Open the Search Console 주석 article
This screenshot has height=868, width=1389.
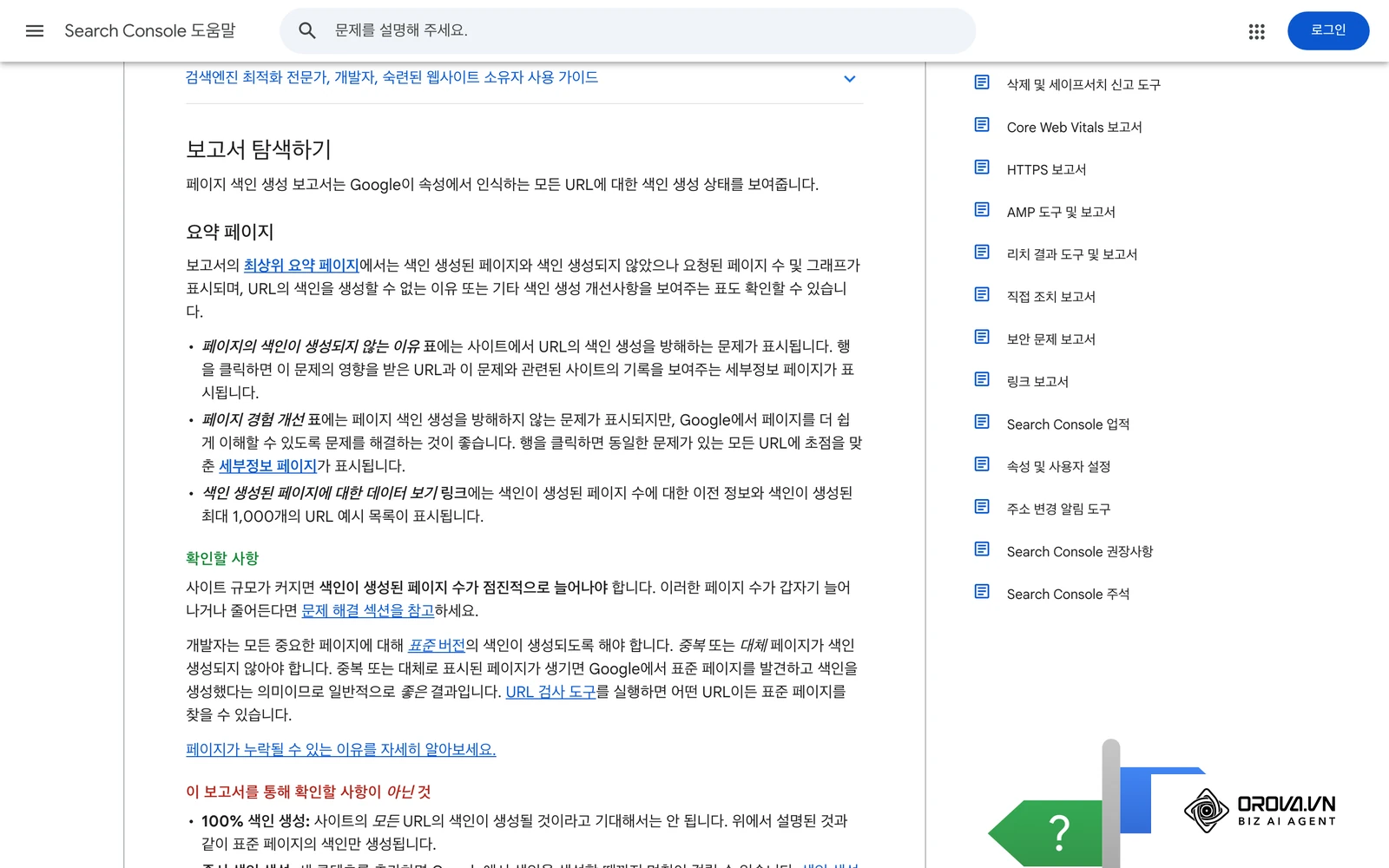(1068, 595)
